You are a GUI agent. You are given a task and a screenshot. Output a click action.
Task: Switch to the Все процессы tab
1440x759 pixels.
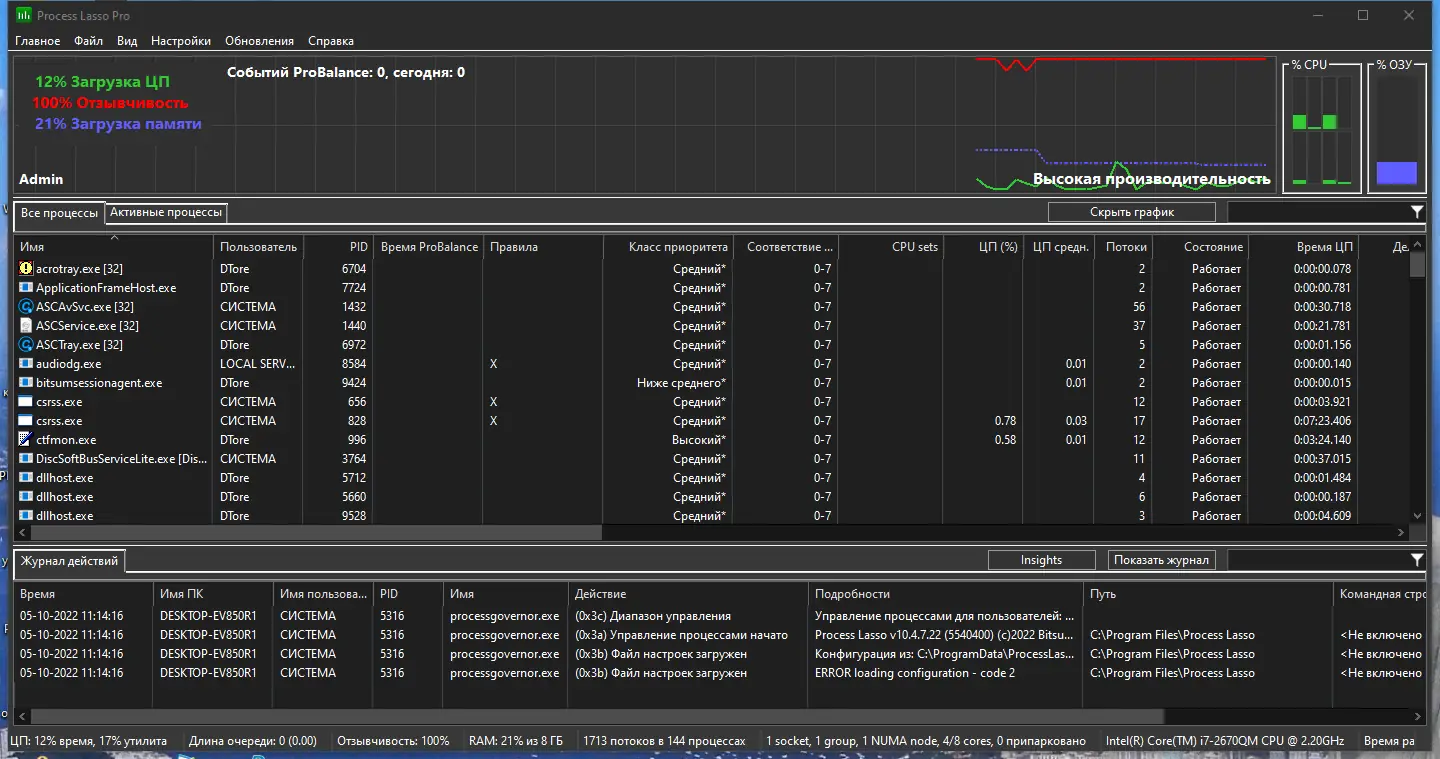point(60,213)
